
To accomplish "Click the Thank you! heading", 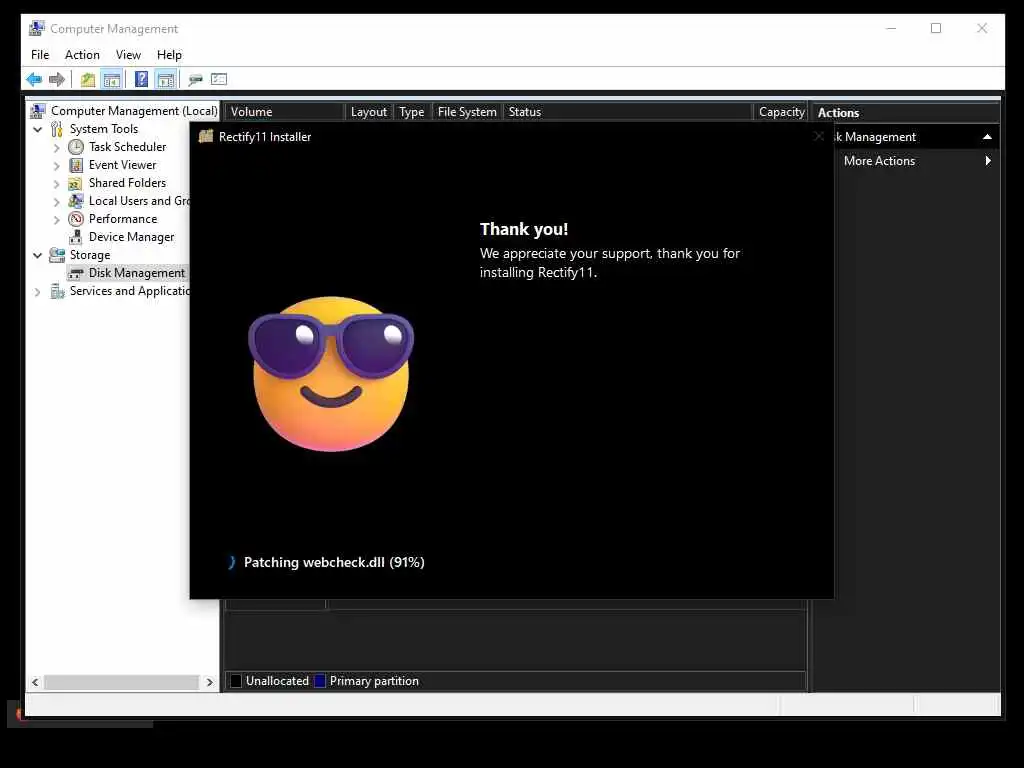I will (524, 229).
